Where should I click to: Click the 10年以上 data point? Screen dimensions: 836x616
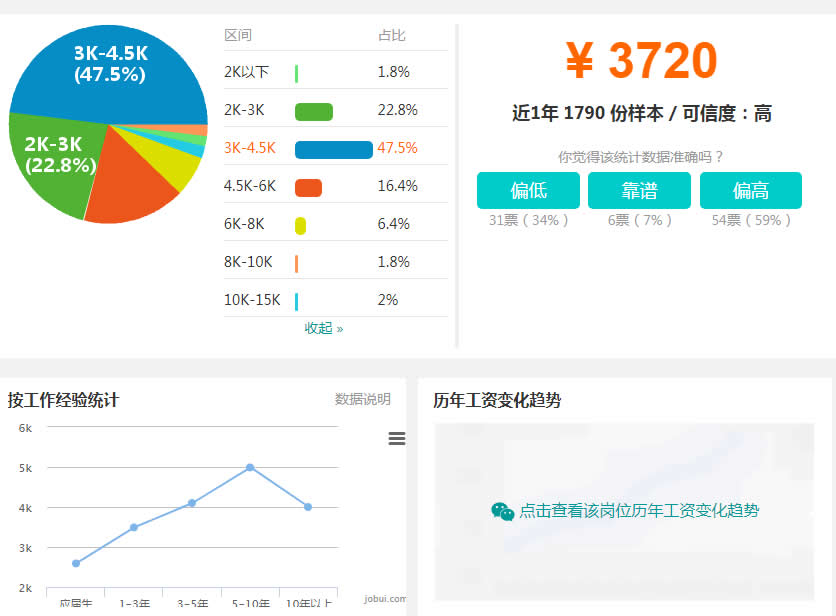pos(308,507)
